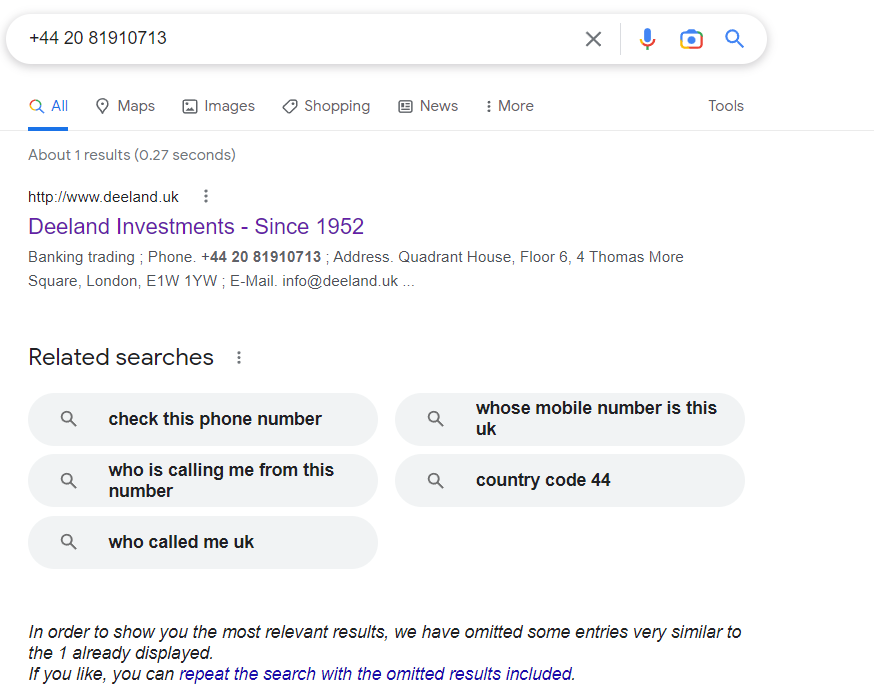The image size is (874, 699).
Task: Open options dots beside Related searches
Action: [x=239, y=357]
